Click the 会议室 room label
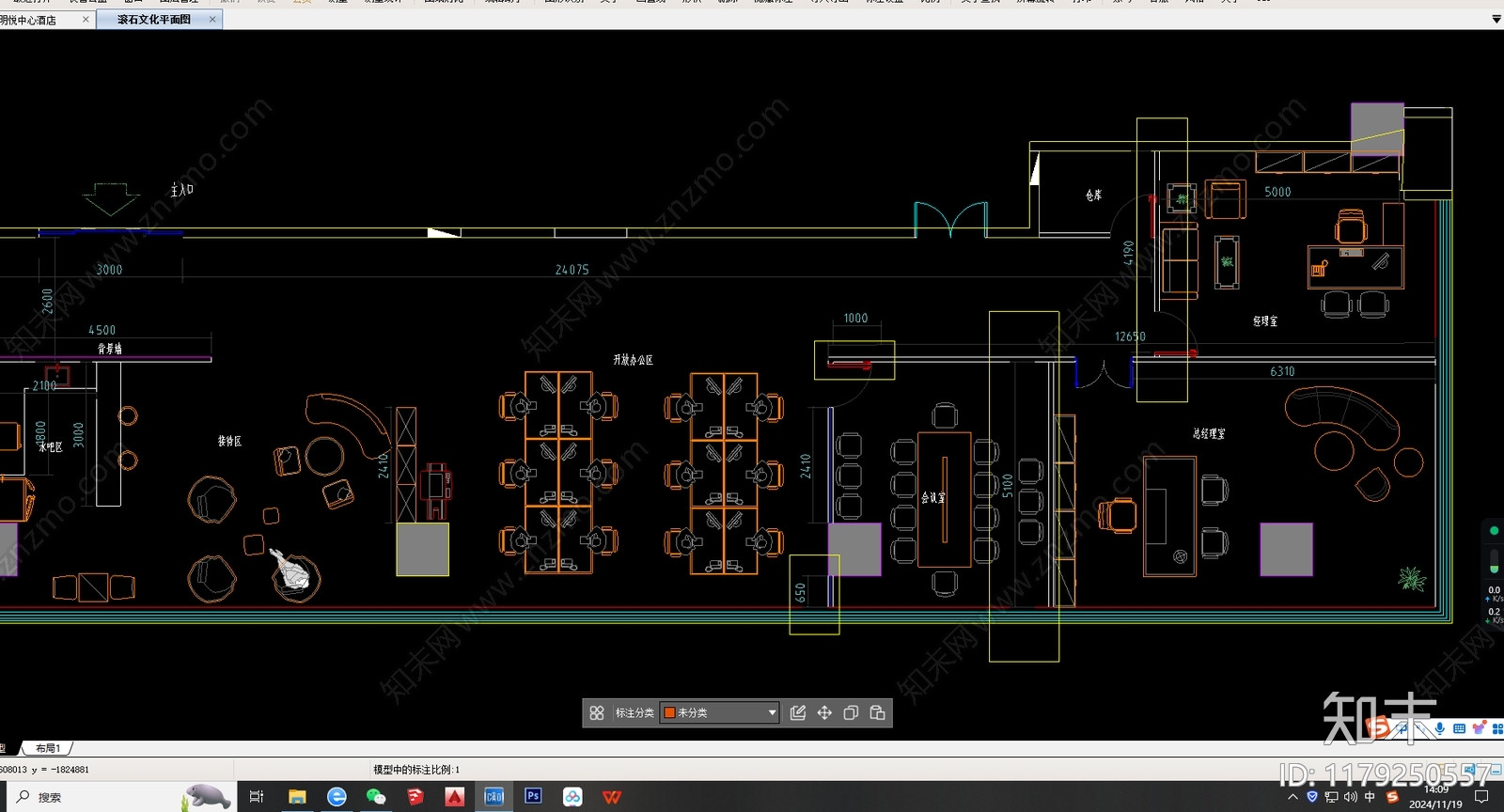The width and height of the screenshot is (1504, 812). click(932, 498)
